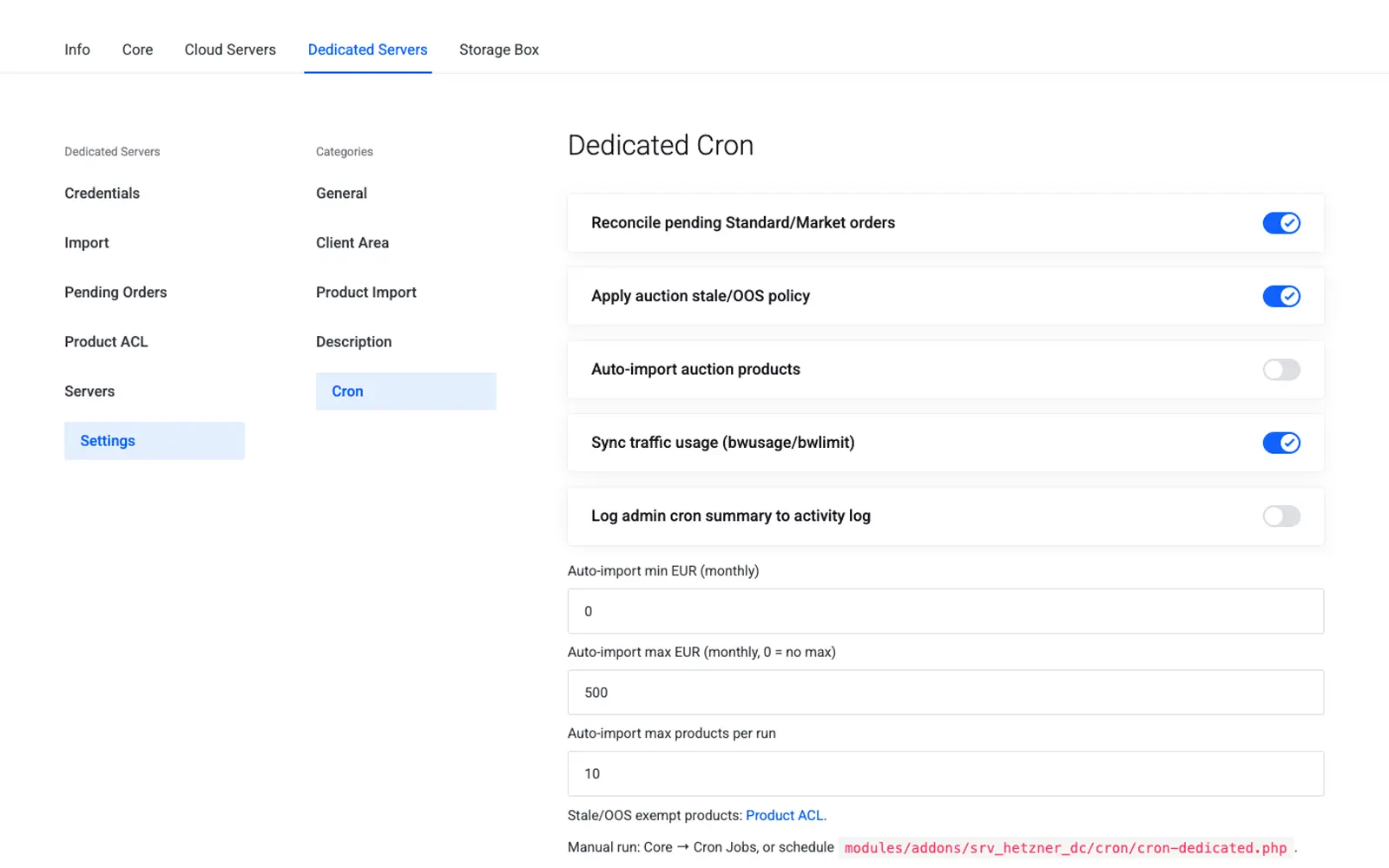Open the General settings category
Screen dimensions: 1389x868
tap(341, 193)
